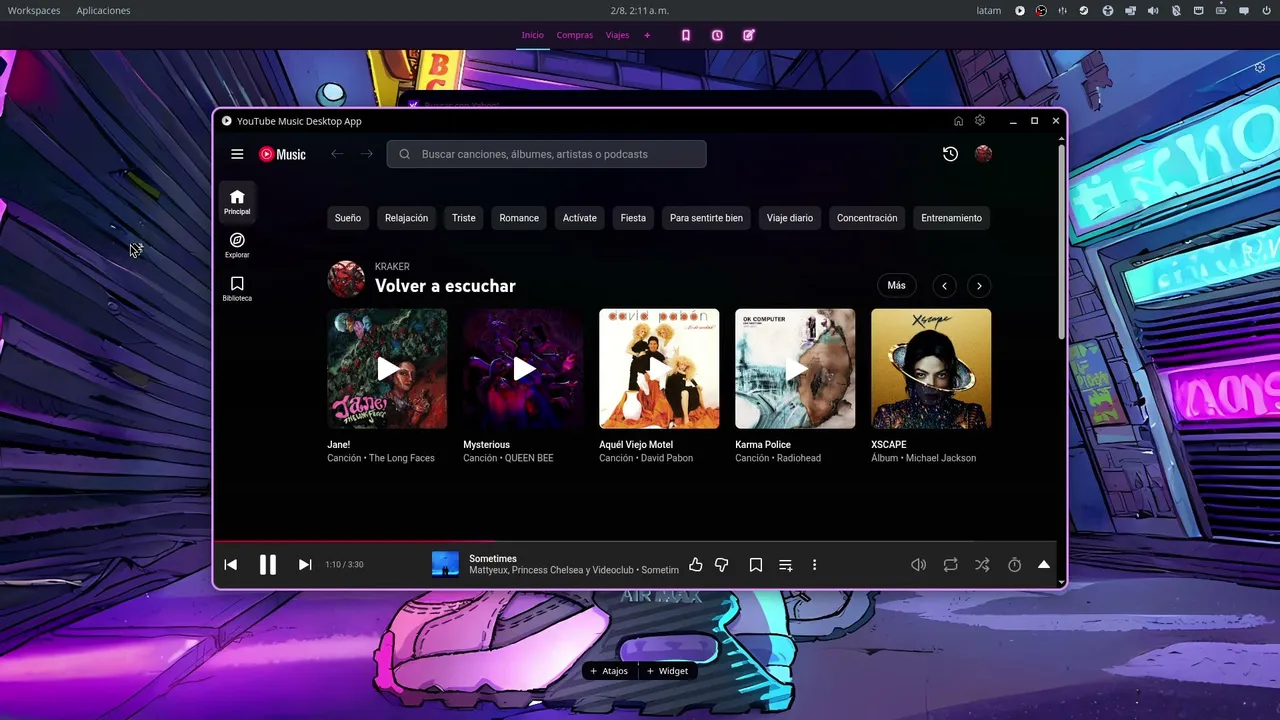Click the Sometimes now playing thumbnail
This screenshot has height=720, width=1280.
click(445, 564)
